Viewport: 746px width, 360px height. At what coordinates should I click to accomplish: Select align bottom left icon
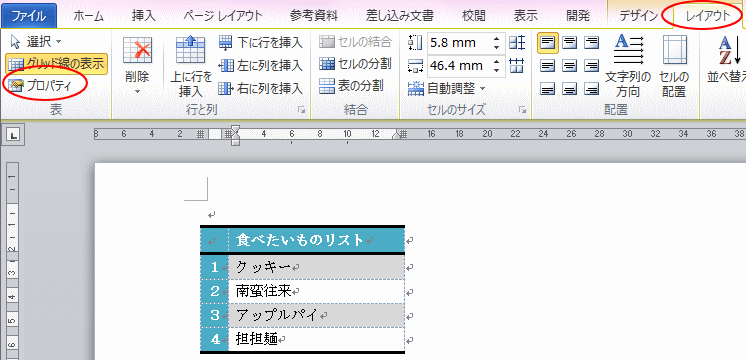[x=548, y=88]
